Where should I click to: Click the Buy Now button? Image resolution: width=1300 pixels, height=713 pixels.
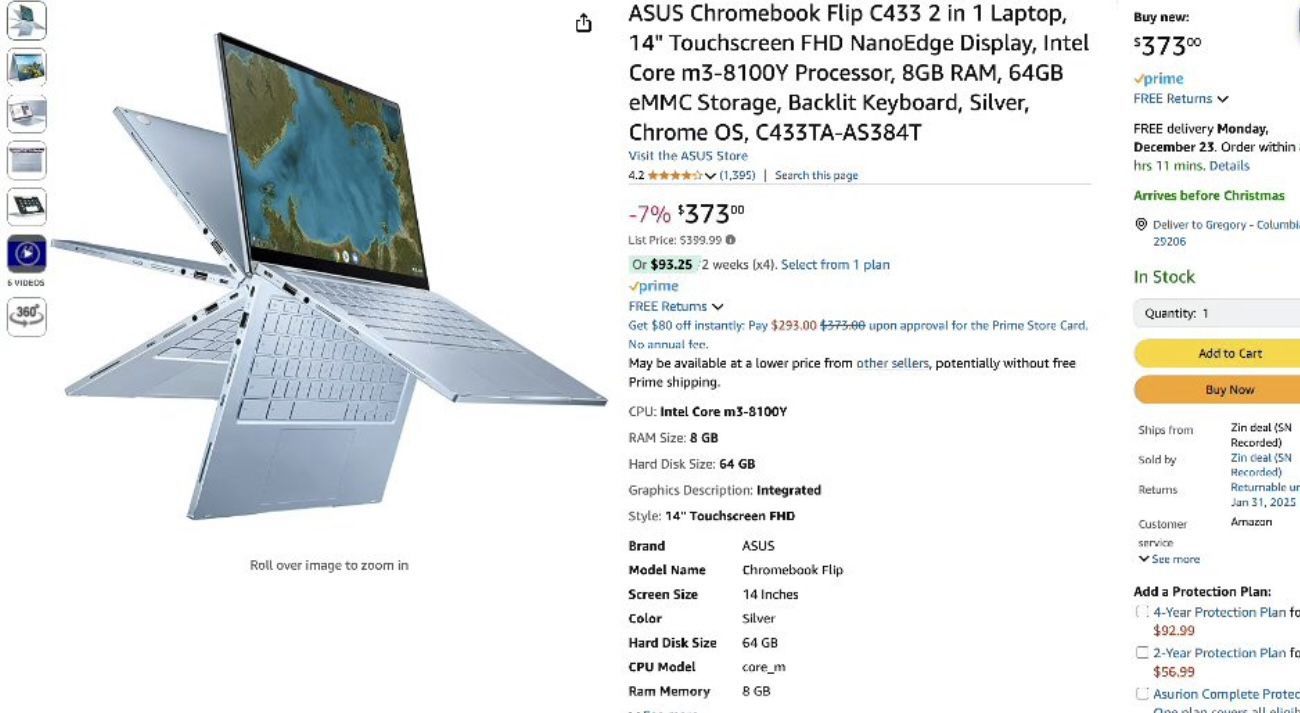pyautogui.click(x=1217, y=390)
